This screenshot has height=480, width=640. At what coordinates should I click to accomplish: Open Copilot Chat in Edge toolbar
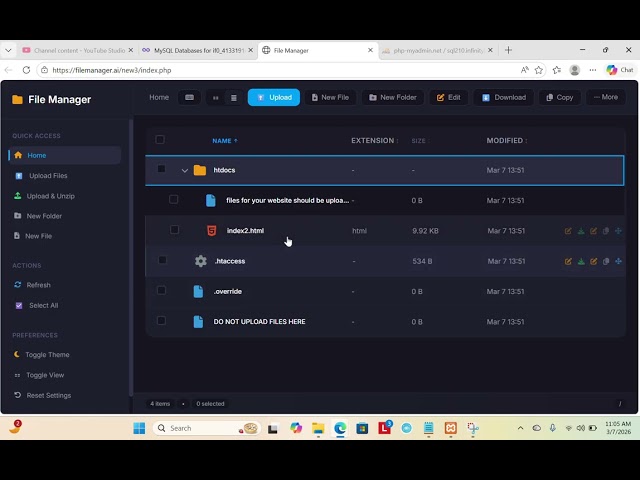(620, 70)
